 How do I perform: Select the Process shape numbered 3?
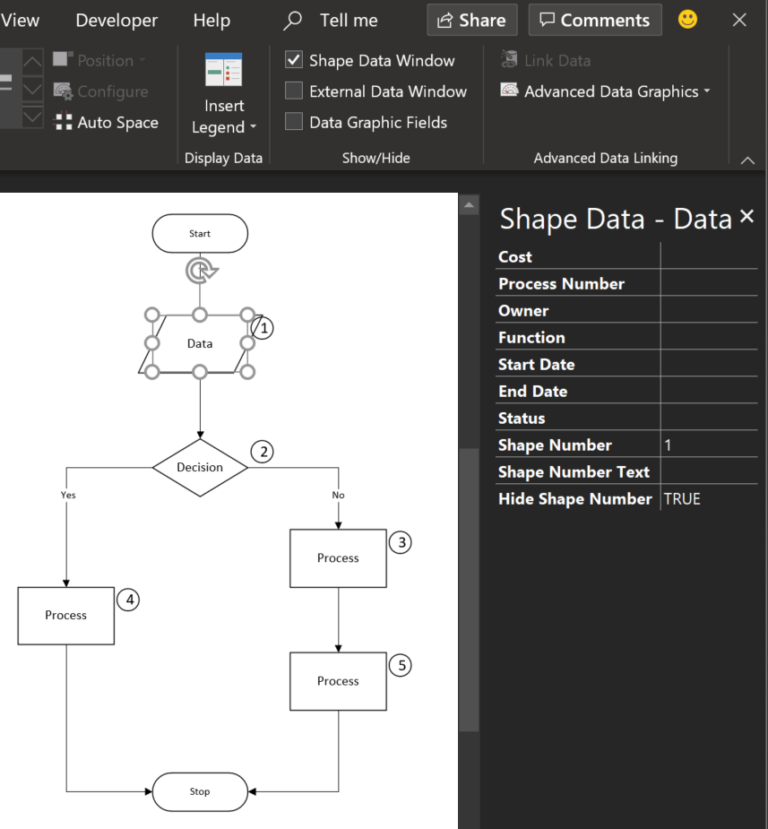click(x=338, y=558)
